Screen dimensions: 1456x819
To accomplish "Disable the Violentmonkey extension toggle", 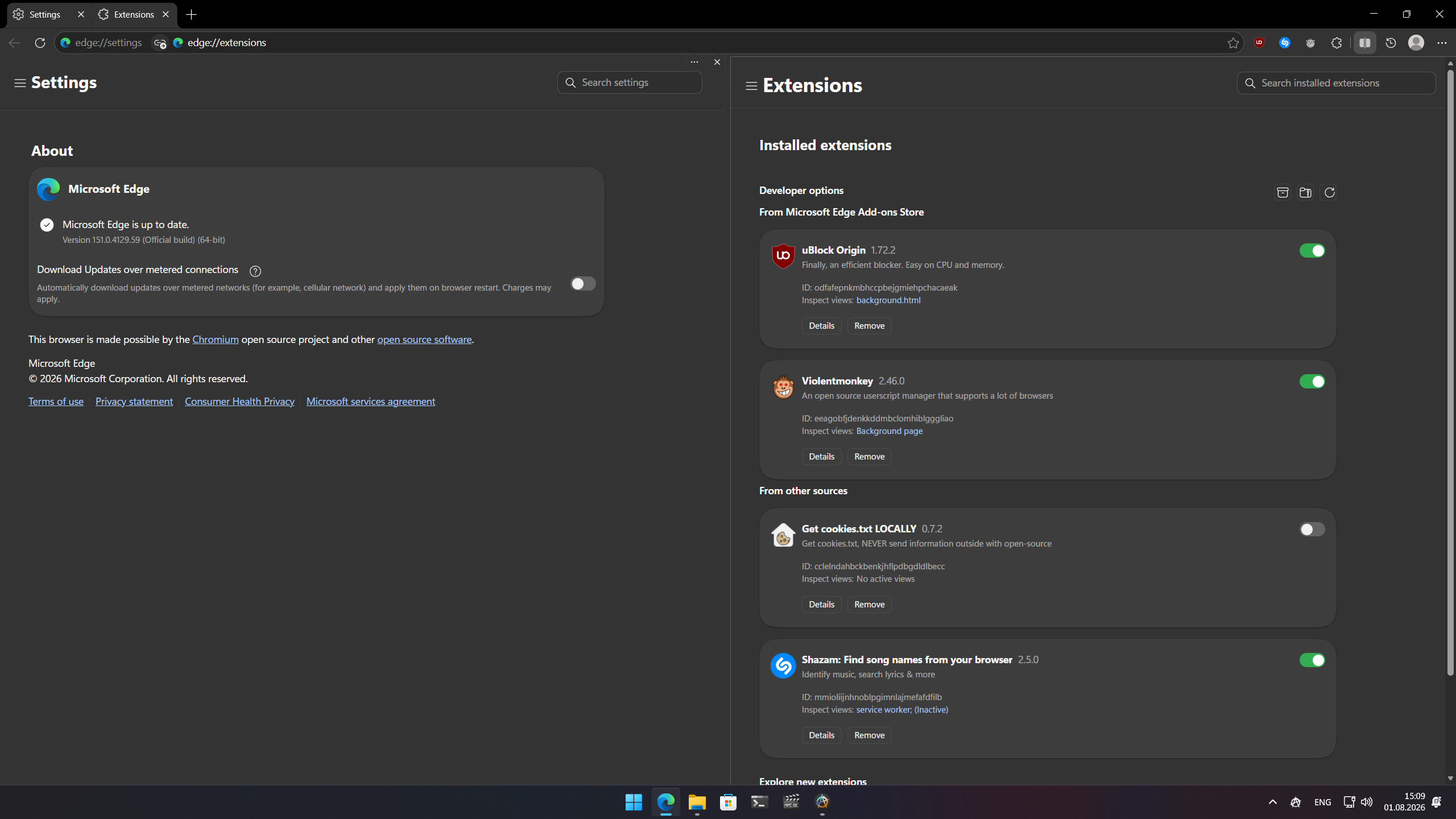I will click(1312, 382).
